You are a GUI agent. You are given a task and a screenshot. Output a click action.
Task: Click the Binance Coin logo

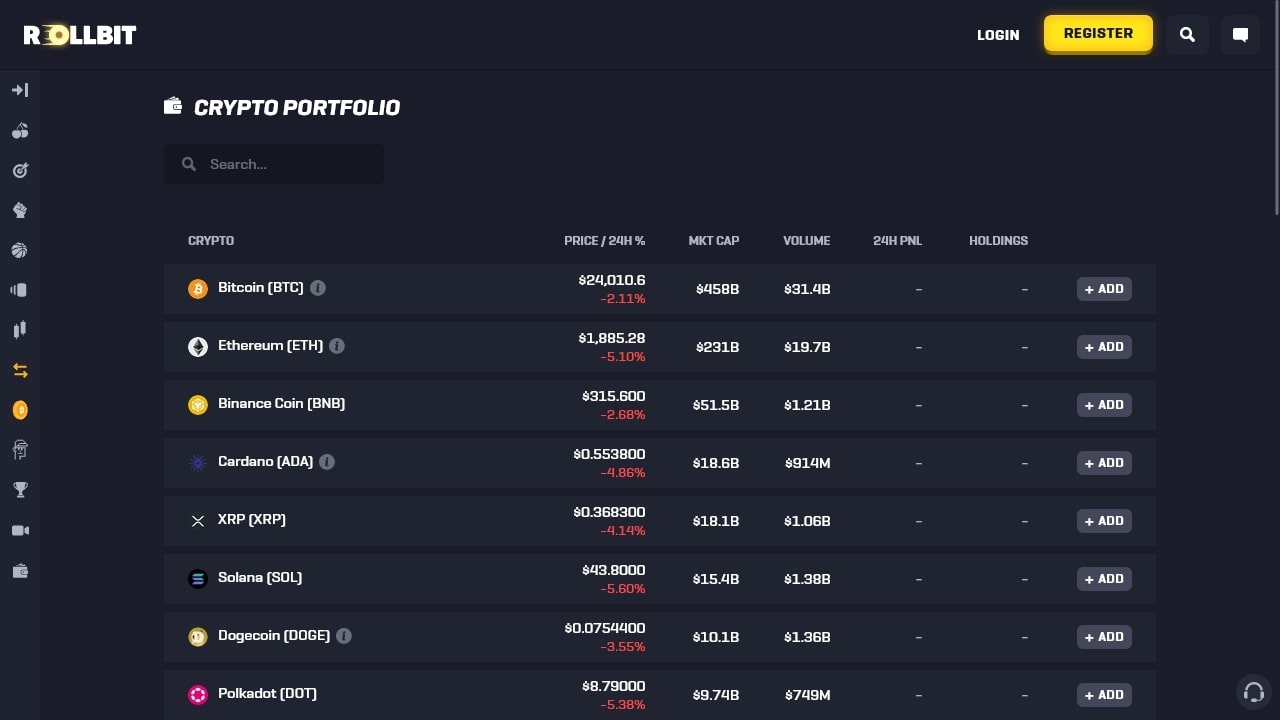point(198,405)
